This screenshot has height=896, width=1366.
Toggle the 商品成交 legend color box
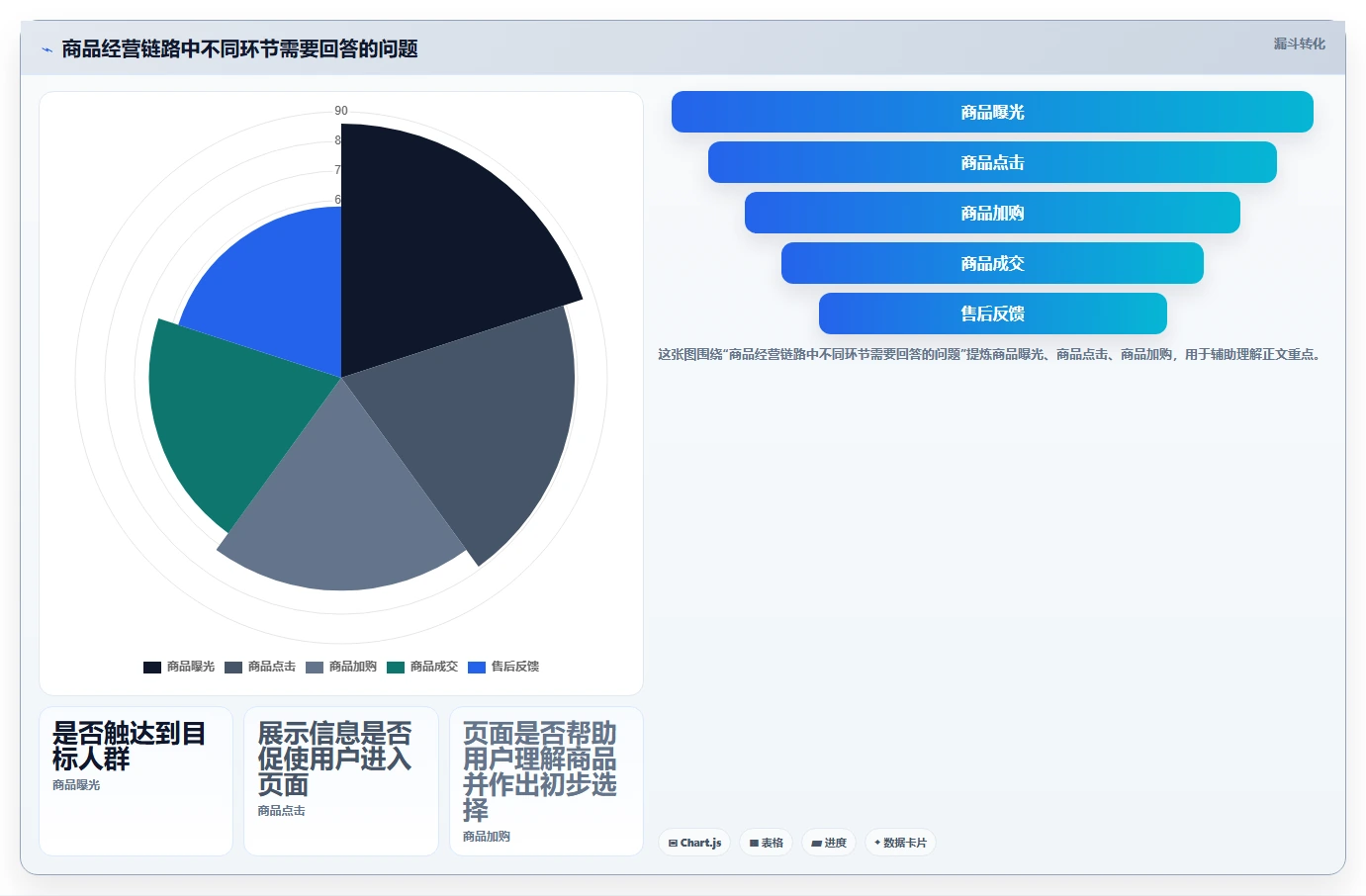click(396, 668)
